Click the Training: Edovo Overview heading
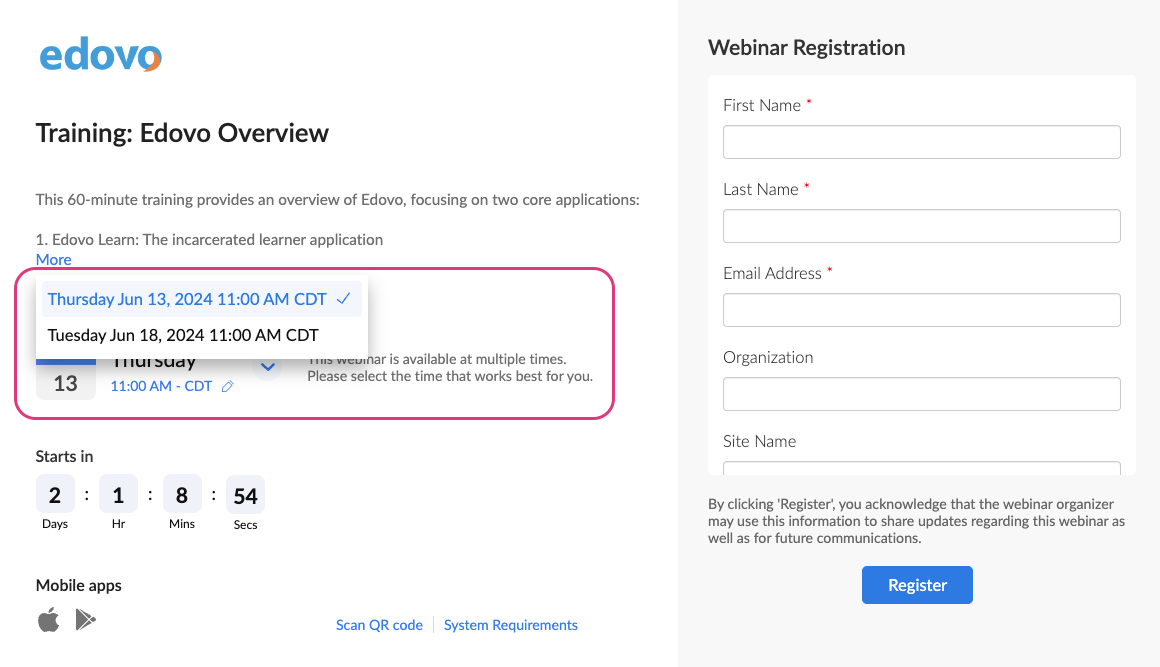Viewport: 1160px width, 667px height. pos(182,133)
